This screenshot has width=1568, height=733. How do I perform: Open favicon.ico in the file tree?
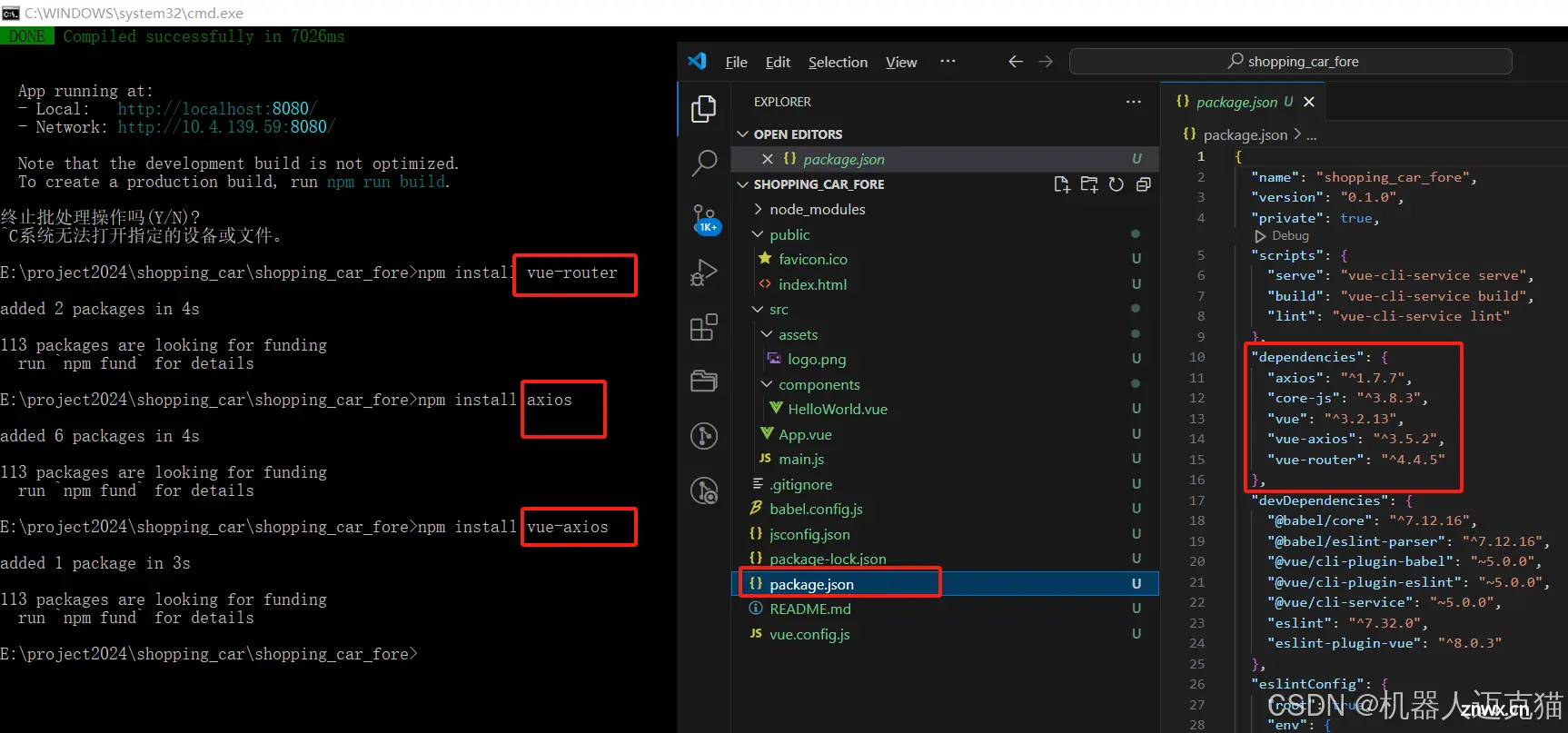tap(812, 259)
